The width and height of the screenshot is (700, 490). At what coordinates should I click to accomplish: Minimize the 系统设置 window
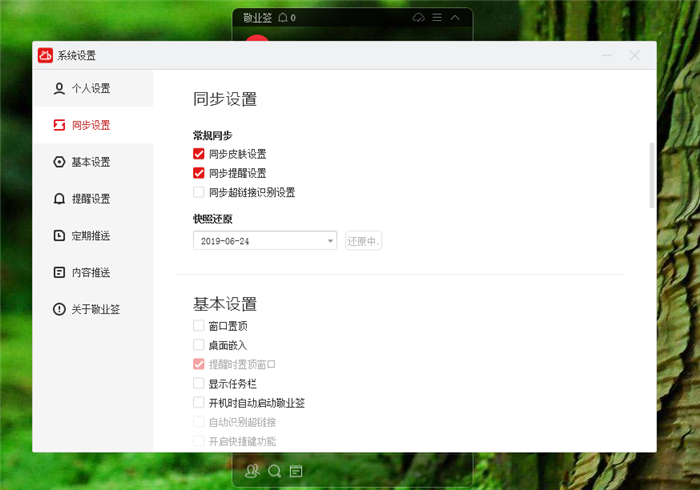click(x=607, y=55)
